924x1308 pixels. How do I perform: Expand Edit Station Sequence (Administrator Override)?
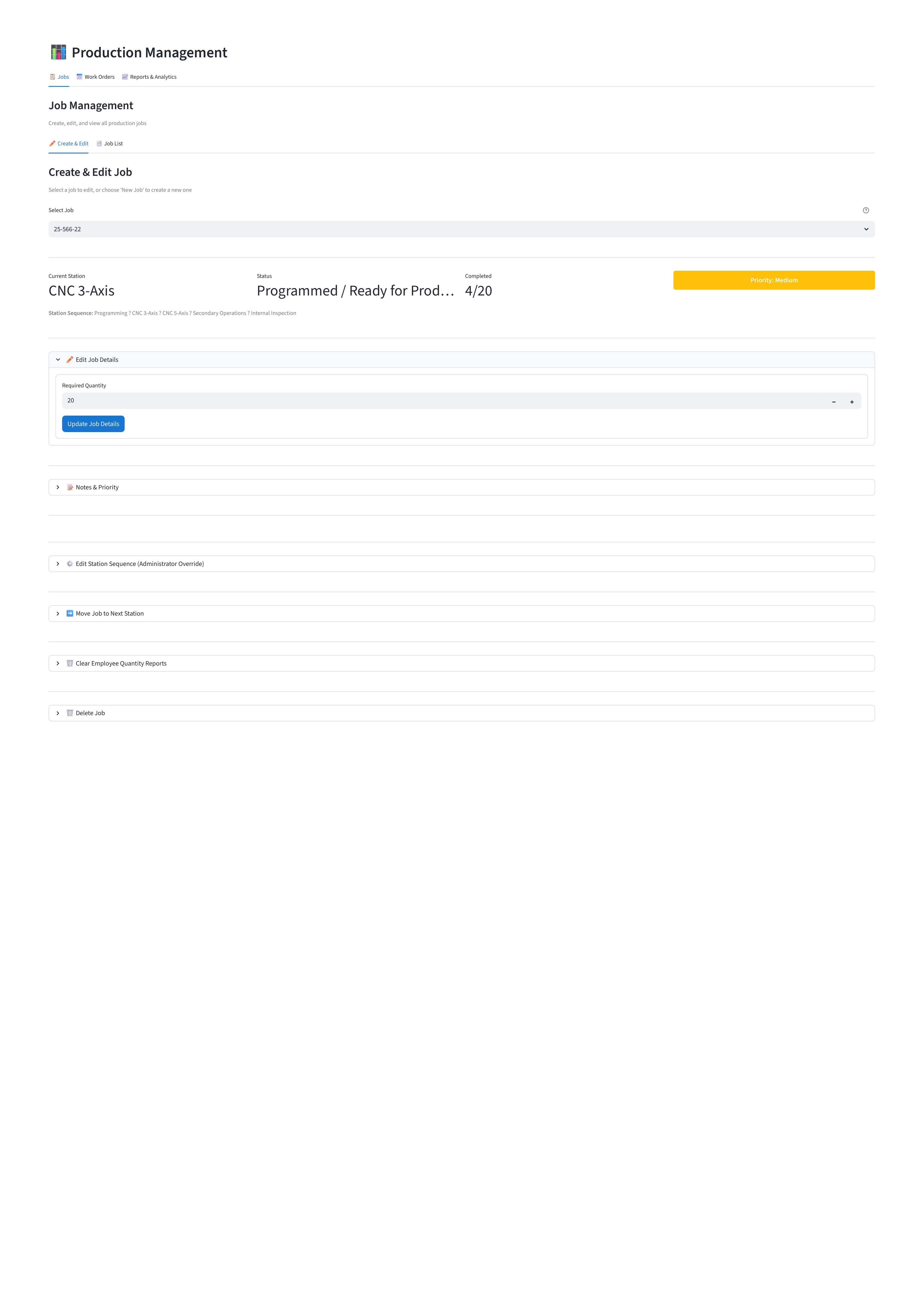tap(461, 563)
